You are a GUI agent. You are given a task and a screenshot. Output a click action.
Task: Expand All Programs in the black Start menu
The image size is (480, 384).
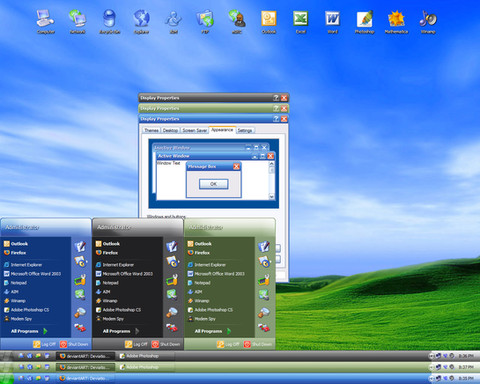pyautogui.click(x=121, y=331)
